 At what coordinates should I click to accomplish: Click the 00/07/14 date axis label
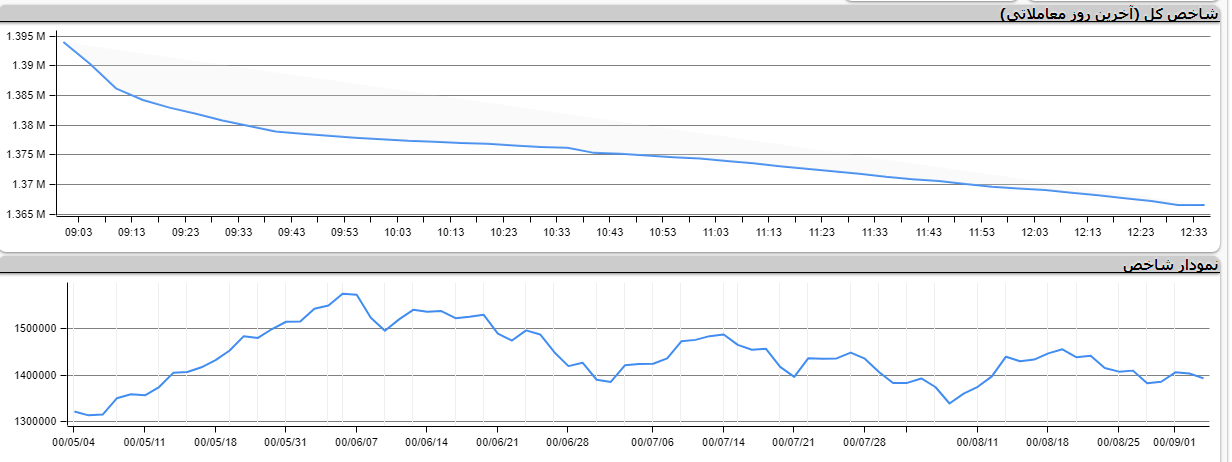click(722, 441)
